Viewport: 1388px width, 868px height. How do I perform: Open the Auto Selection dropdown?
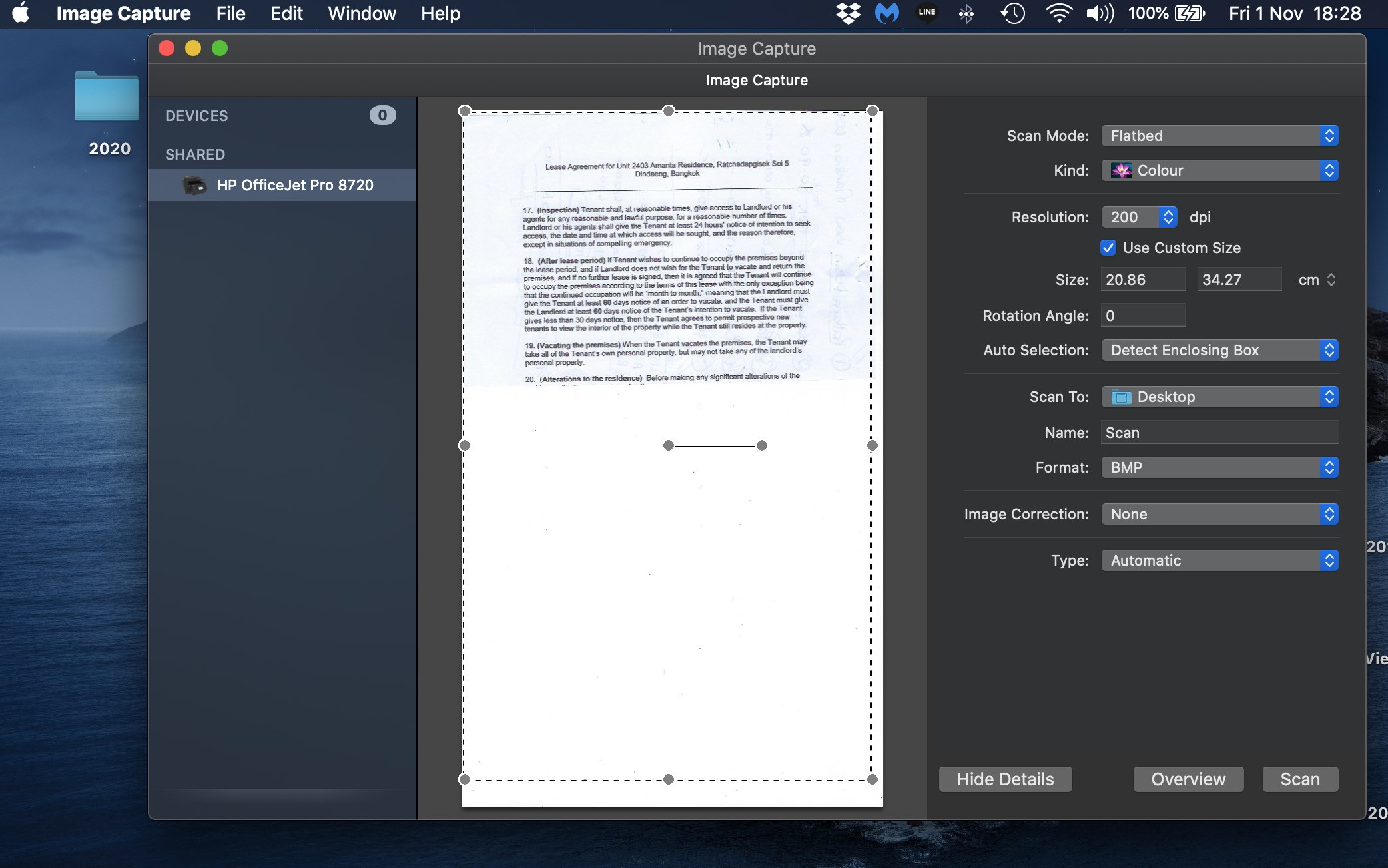pos(1219,350)
